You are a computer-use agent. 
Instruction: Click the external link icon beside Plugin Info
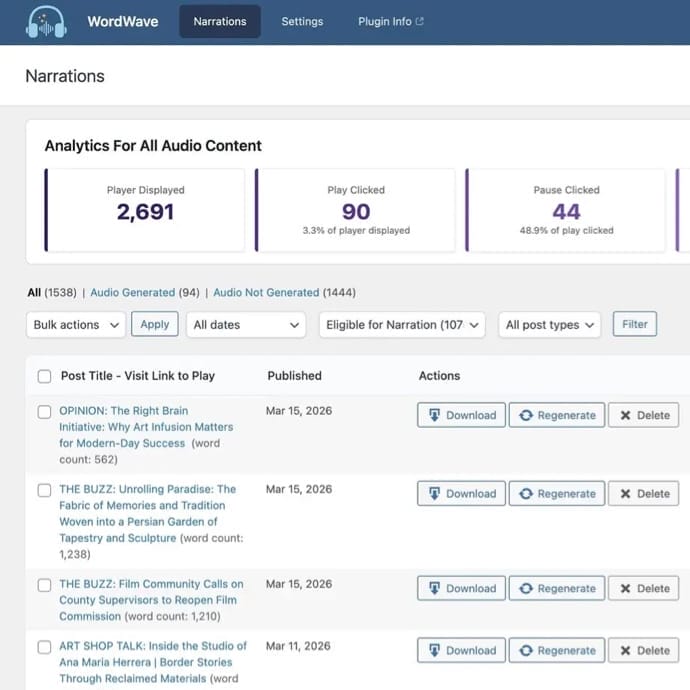tap(420, 22)
